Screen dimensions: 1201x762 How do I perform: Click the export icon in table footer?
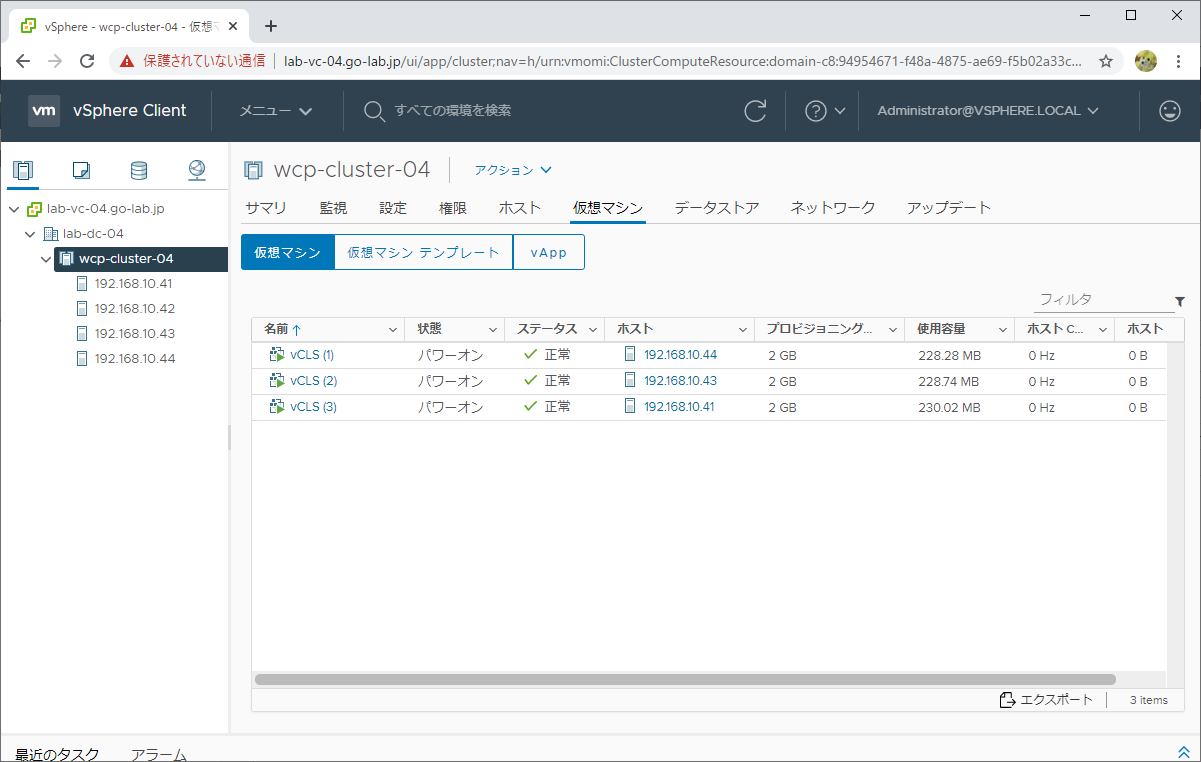pos(1008,700)
